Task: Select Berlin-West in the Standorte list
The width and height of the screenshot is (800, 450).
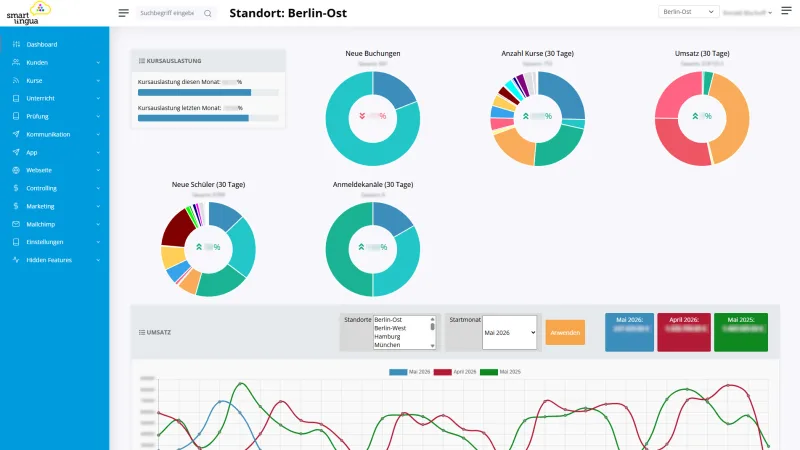Action: [x=390, y=328]
